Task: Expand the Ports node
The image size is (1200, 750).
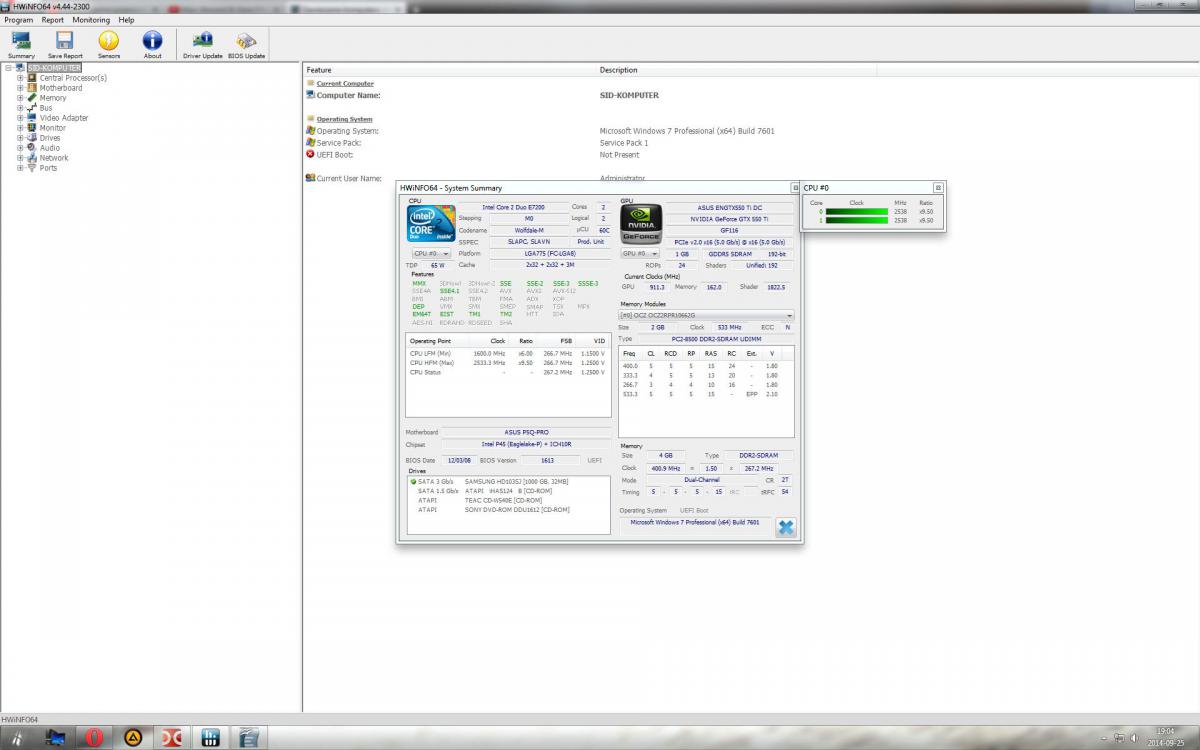Action: coord(20,168)
